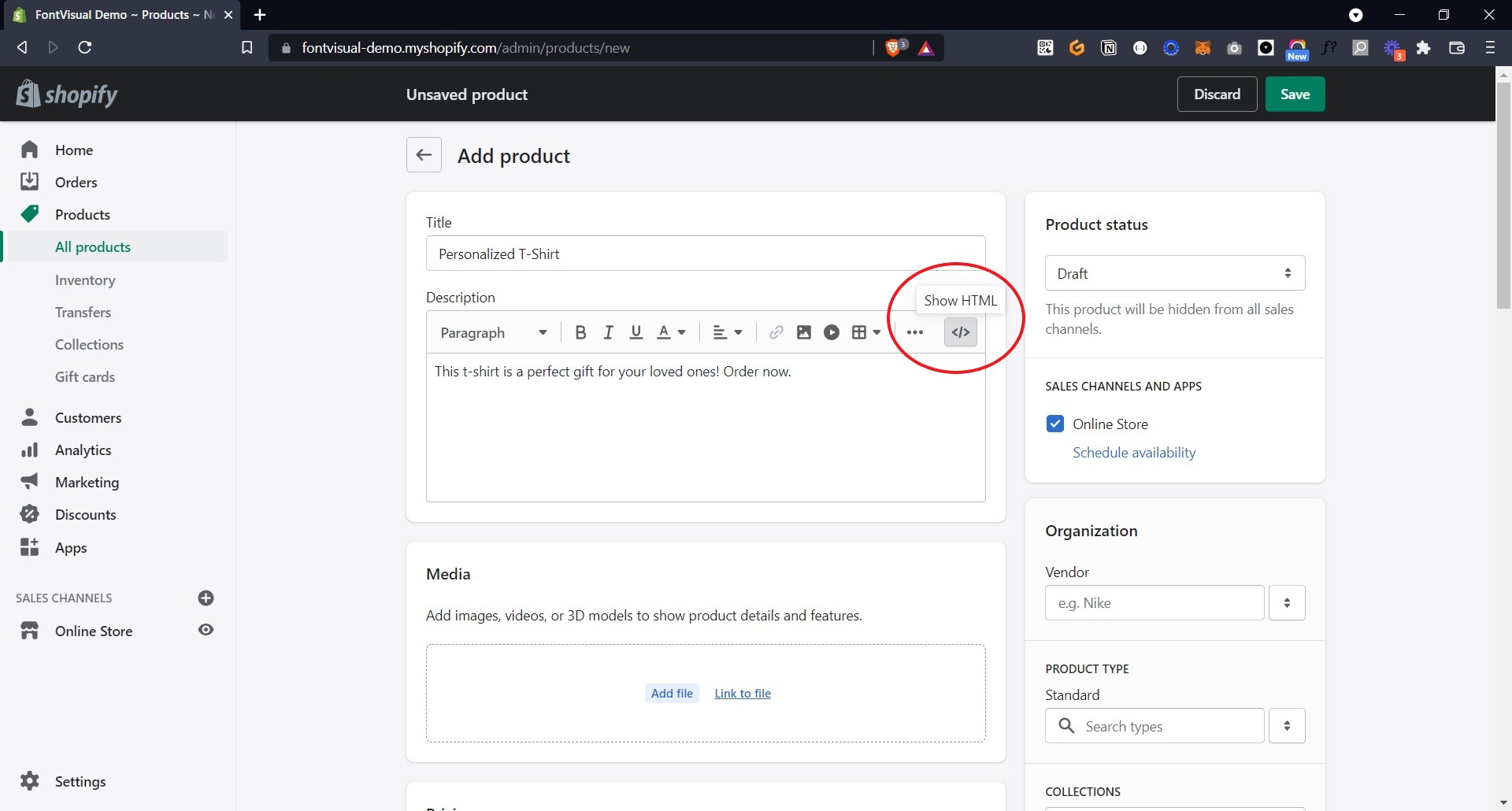Viewport: 1512px width, 811px height.
Task: Open Online Store sales channel
Action: [94, 631]
